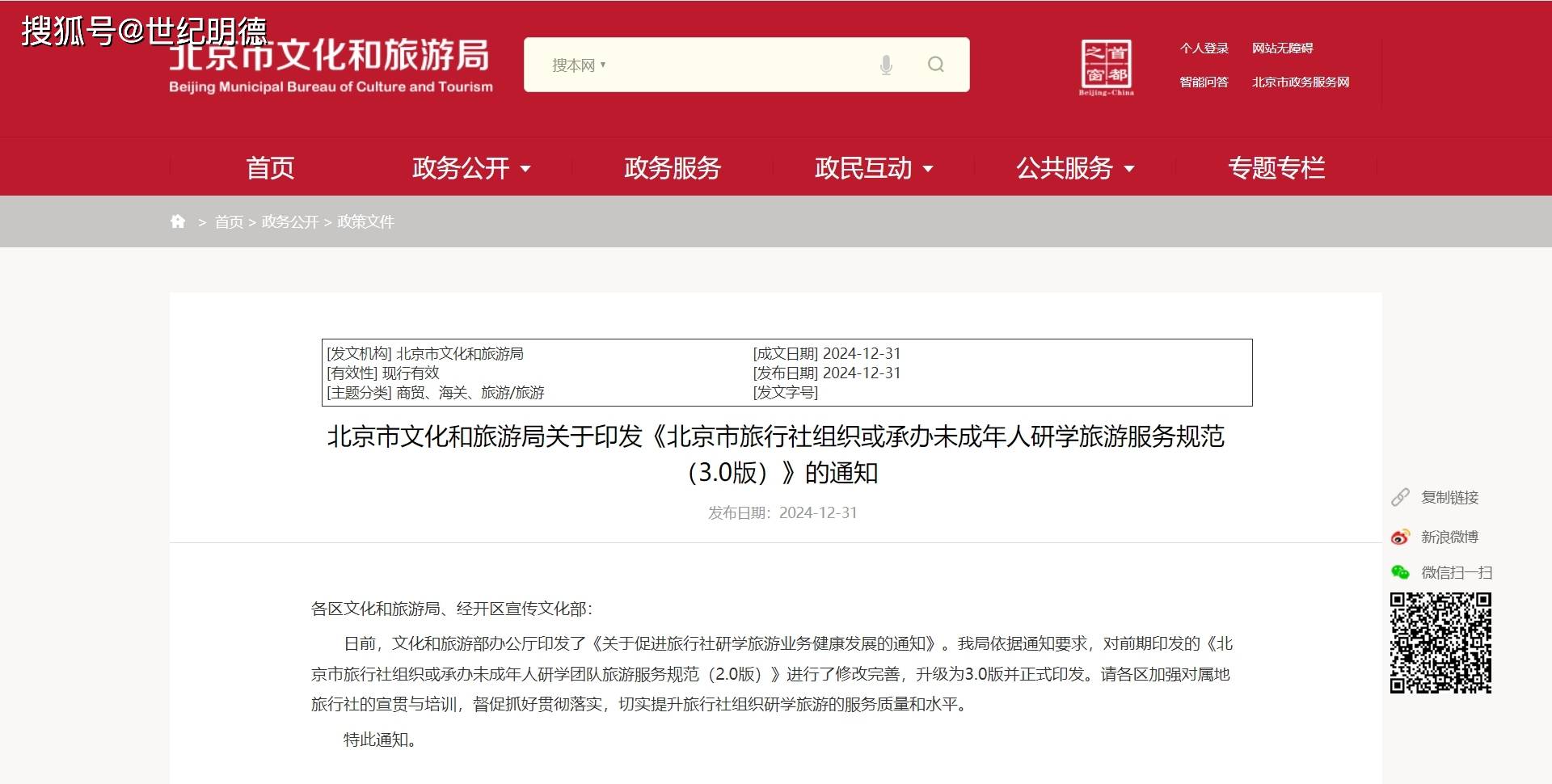Click inside the site search input field
Viewport: 1552px width, 784px height.
tap(727, 65)
